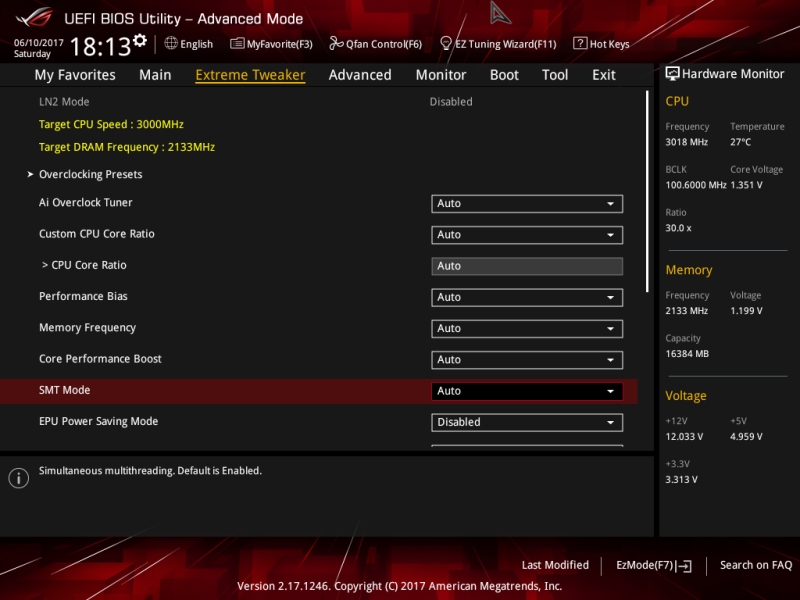This screenshot has width=800, height=600.
Task: Click Target DRAM Frequency : 2133MHz text
Action: 127,147
